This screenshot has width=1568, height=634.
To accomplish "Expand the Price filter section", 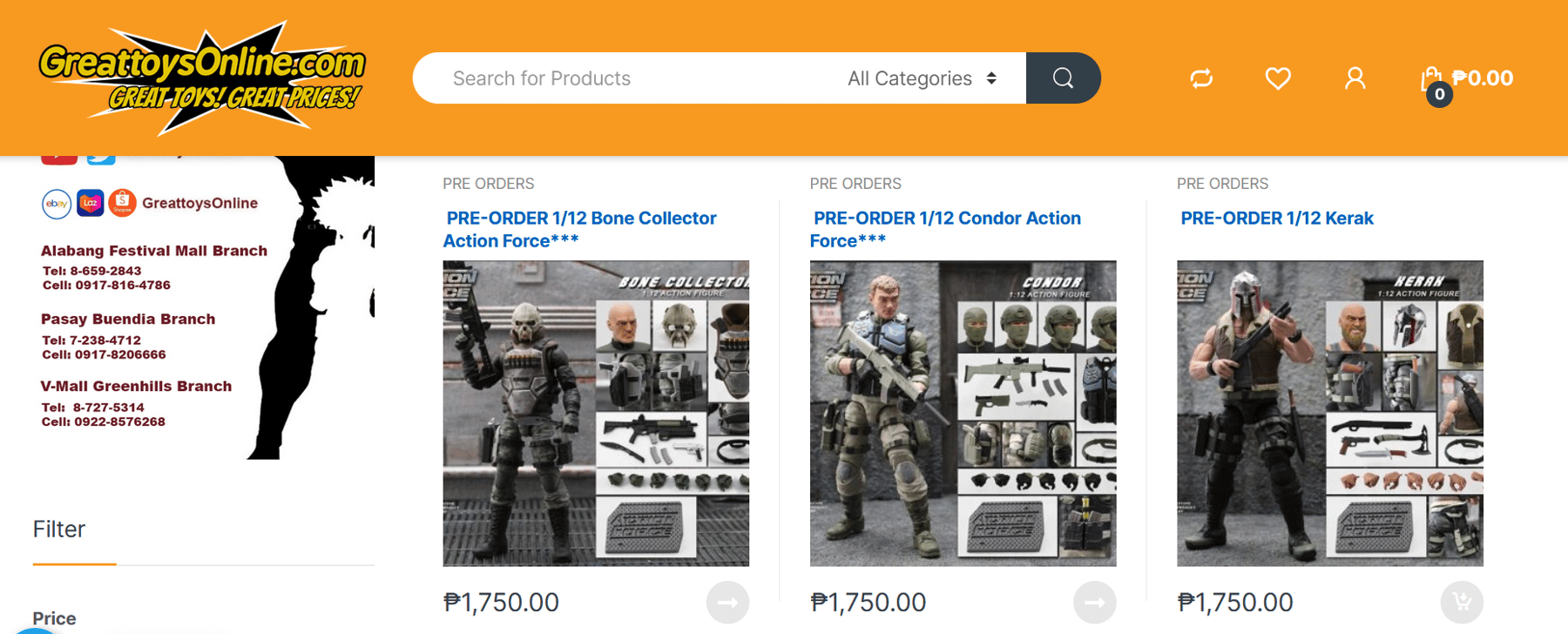I will pyautogui.click(x=54, y=618).
